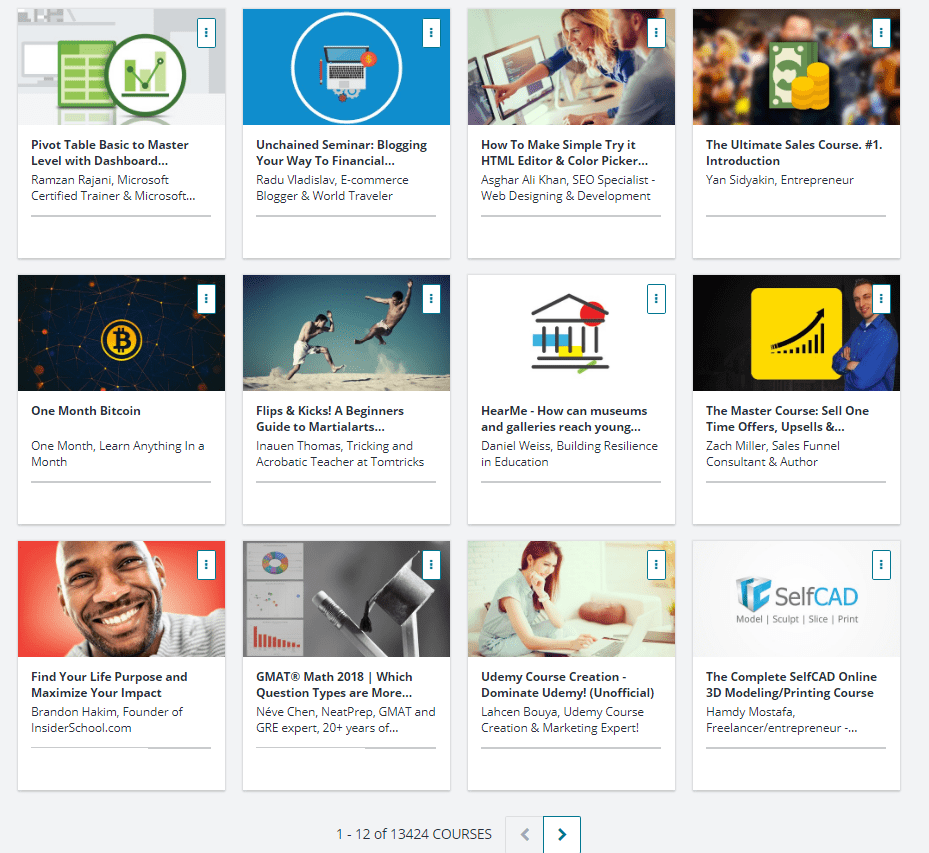This screenshot has height=853, width=929.
Task: Open menu on Master Course sales funnel card
Action: (x=881, y=298)
